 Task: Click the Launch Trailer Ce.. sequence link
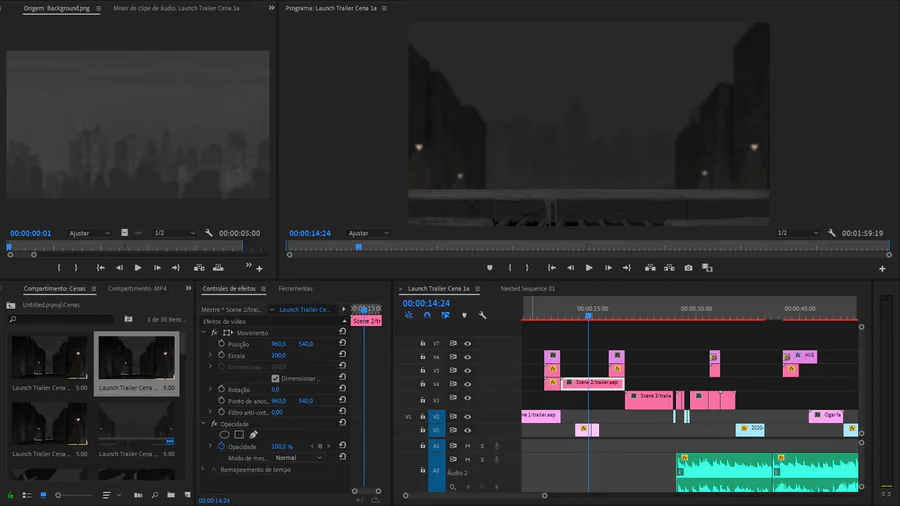click(x=304, y=309)
